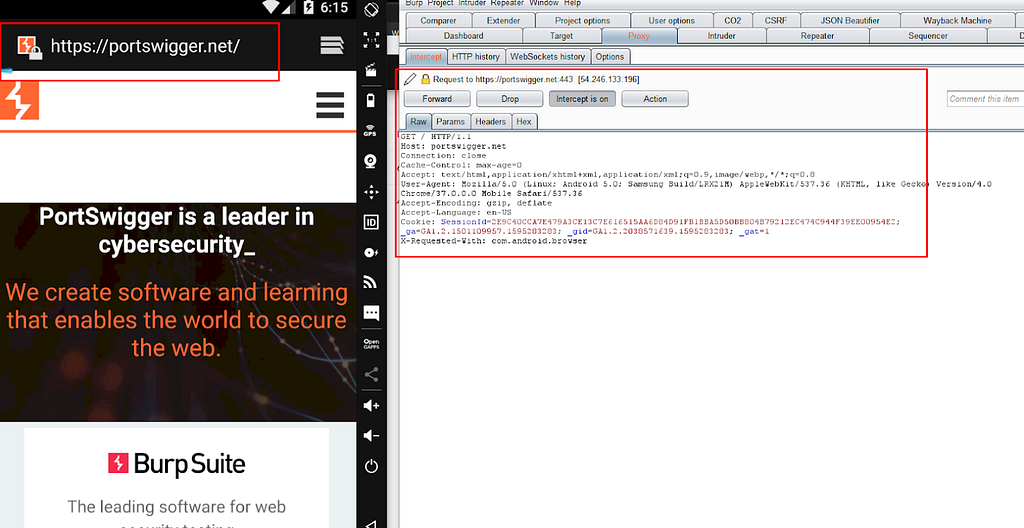Image resolution: width=1024 pixels, height=528 pixels.
Task: Open the Burp menu in menu bar
Action: tap(413, 3)
